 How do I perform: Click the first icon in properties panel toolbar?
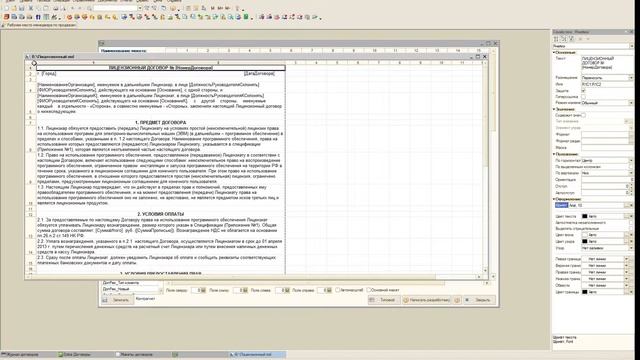point(556,39)
